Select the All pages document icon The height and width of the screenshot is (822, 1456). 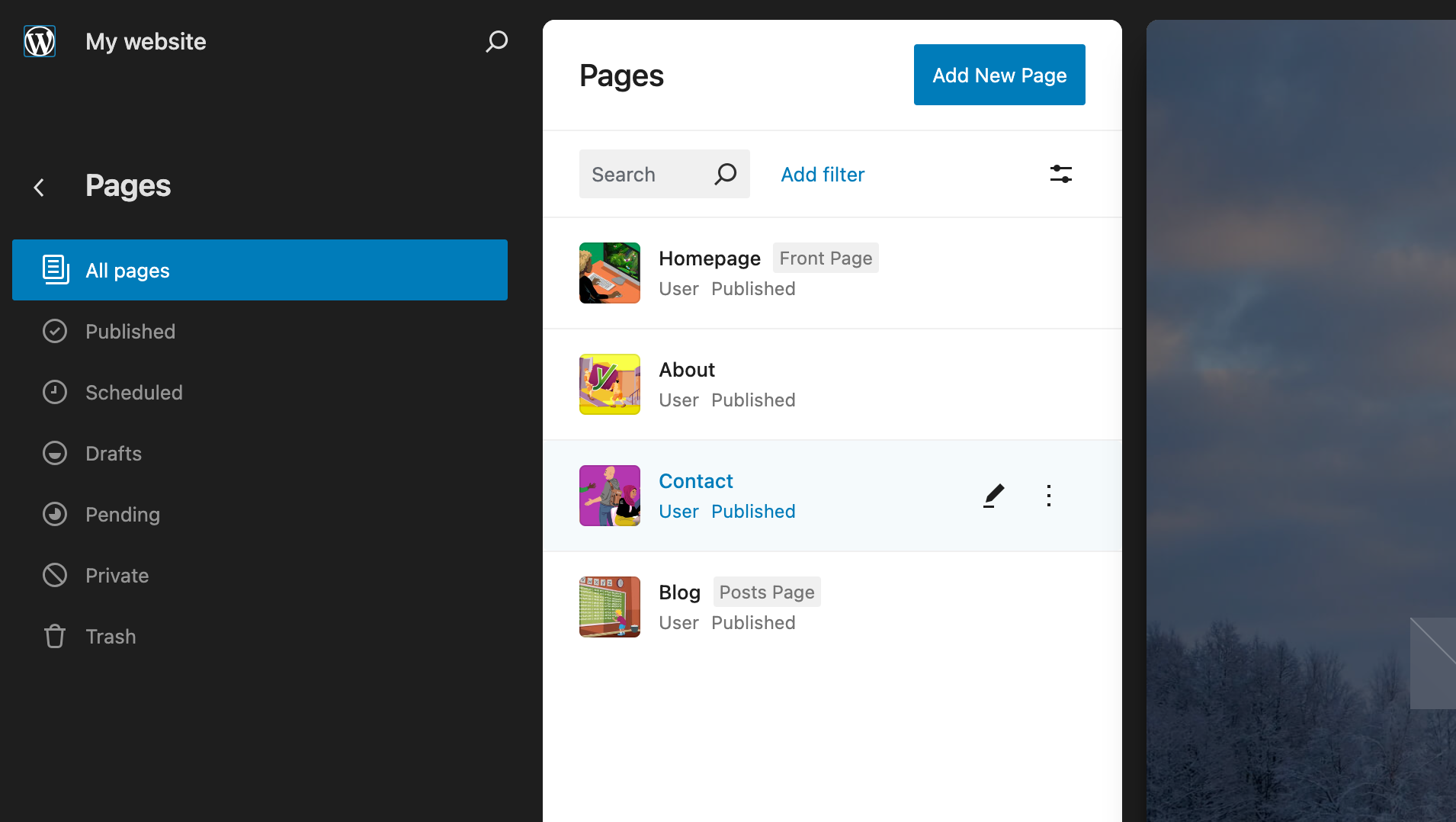click(56, 270)
